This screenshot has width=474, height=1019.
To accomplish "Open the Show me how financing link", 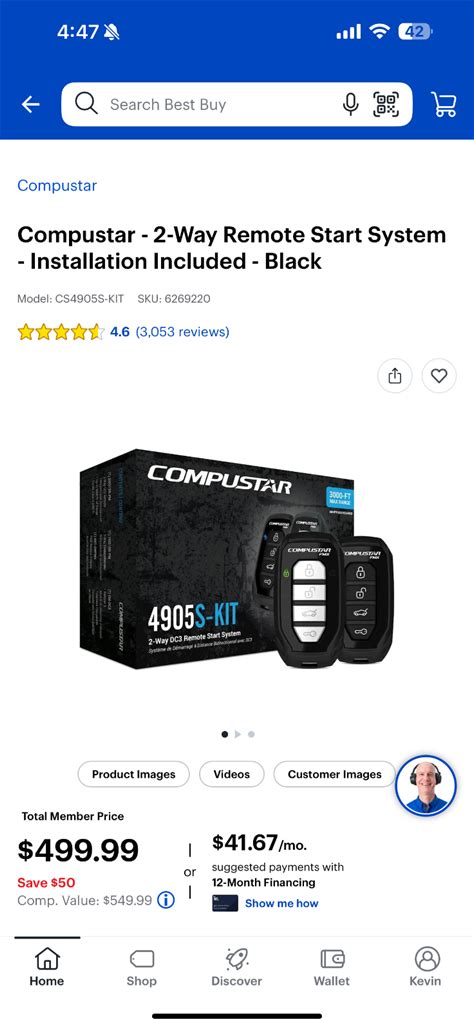I will click(x=282, y=903).
